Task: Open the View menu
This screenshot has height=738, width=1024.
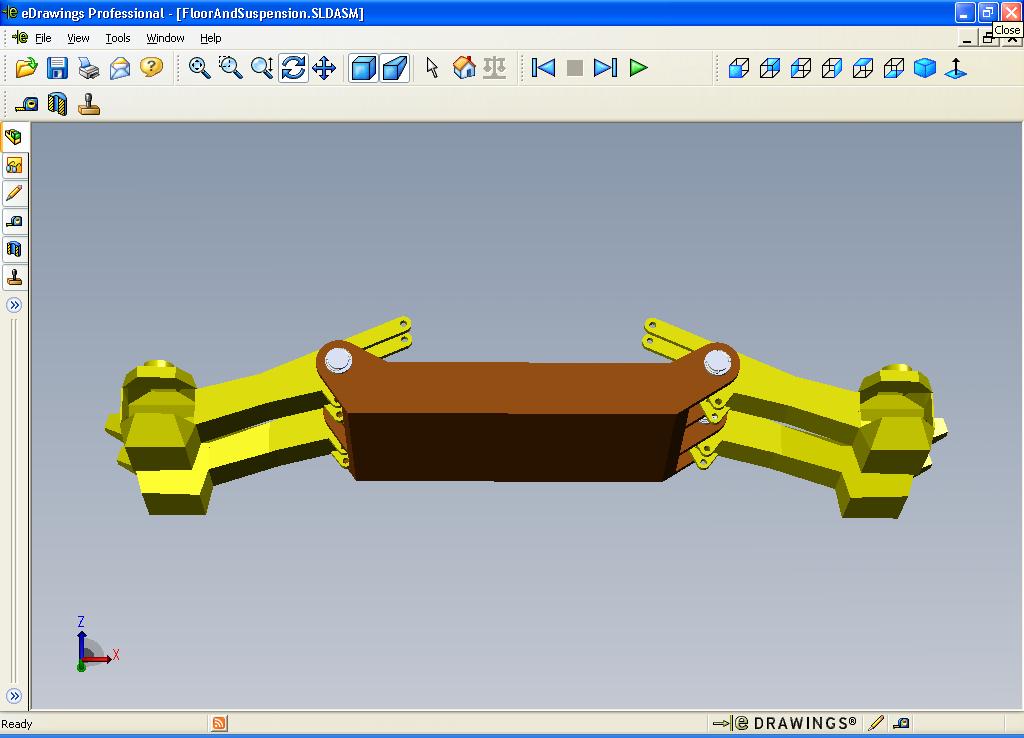Action: (78, 39)
